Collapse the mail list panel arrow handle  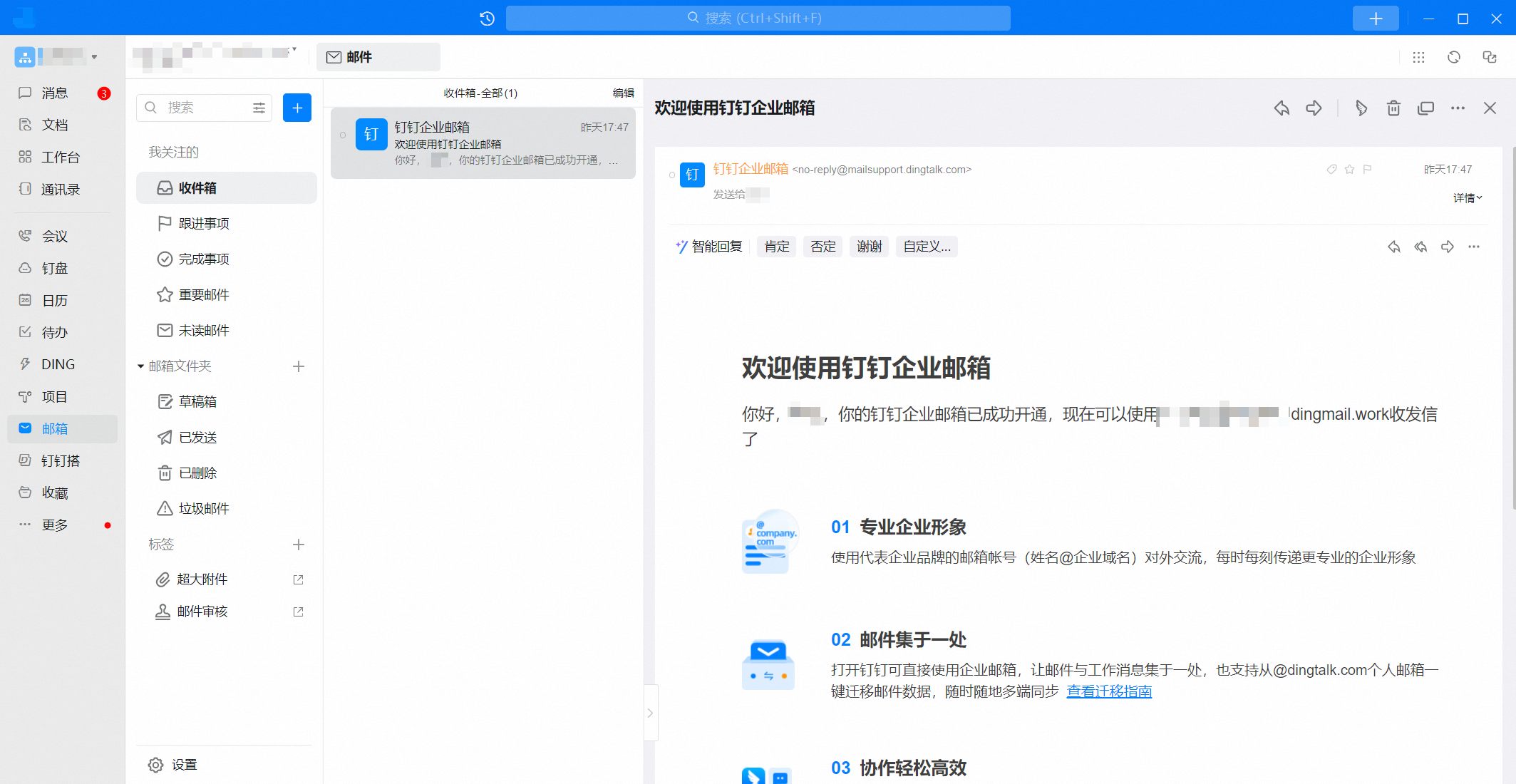[x=650, y=713]
